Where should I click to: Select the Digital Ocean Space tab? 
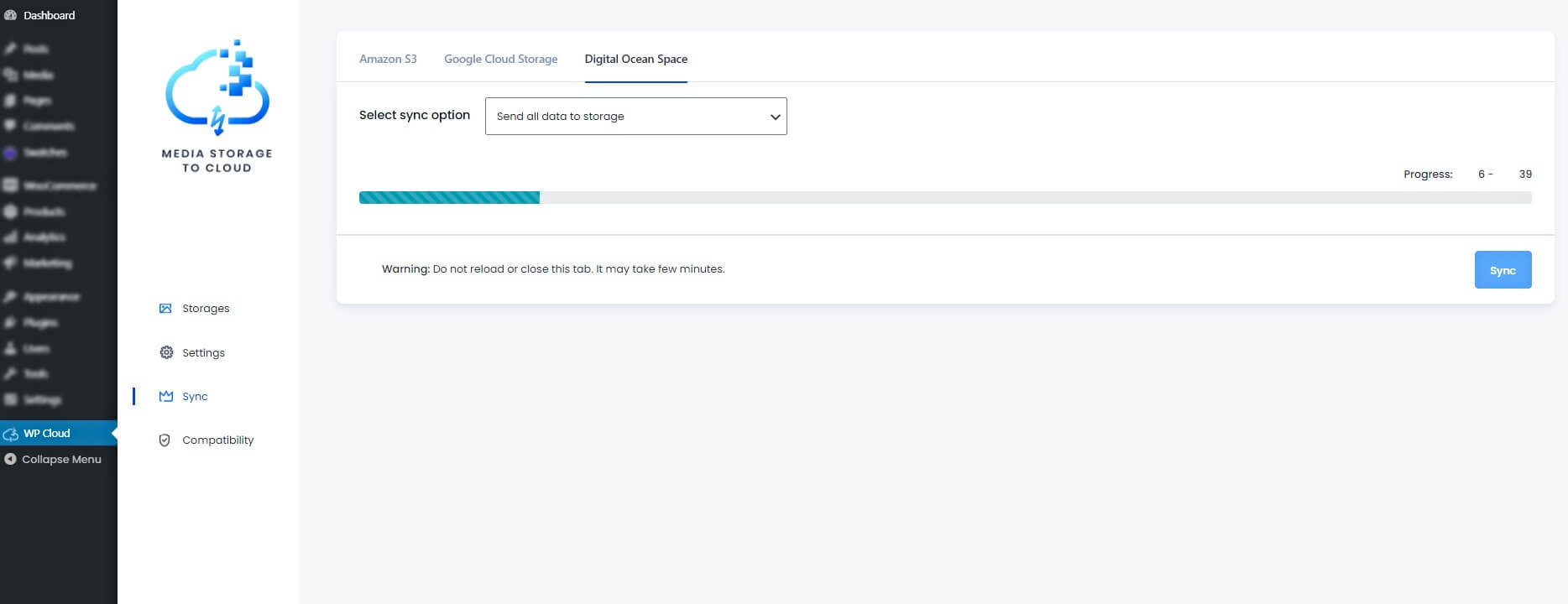point(636,59)
